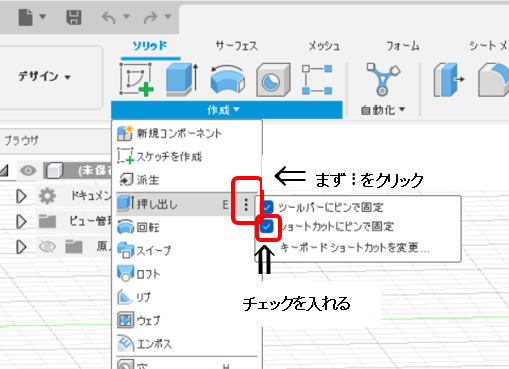Viewport: 509px width, 369px height.
Task: Switch to the ソリッド tab
Action: [150, 46]
